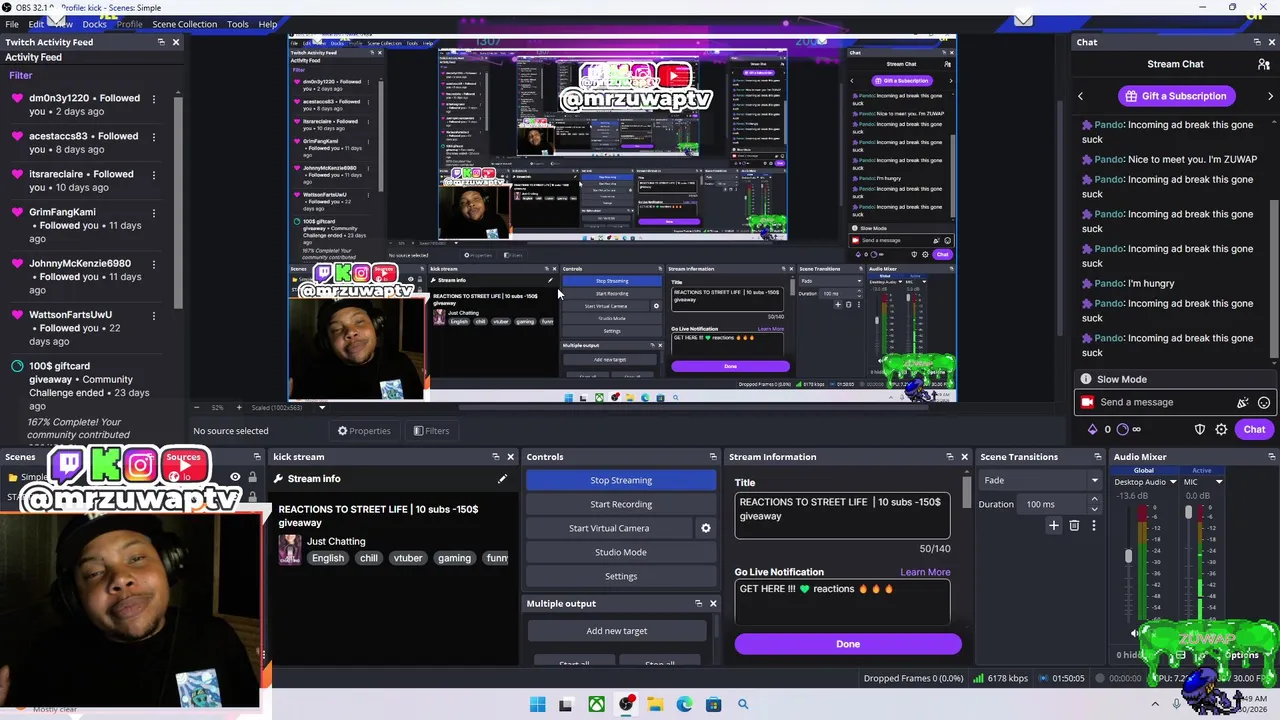Open options for dm0n3y1220 follow event

154,98
